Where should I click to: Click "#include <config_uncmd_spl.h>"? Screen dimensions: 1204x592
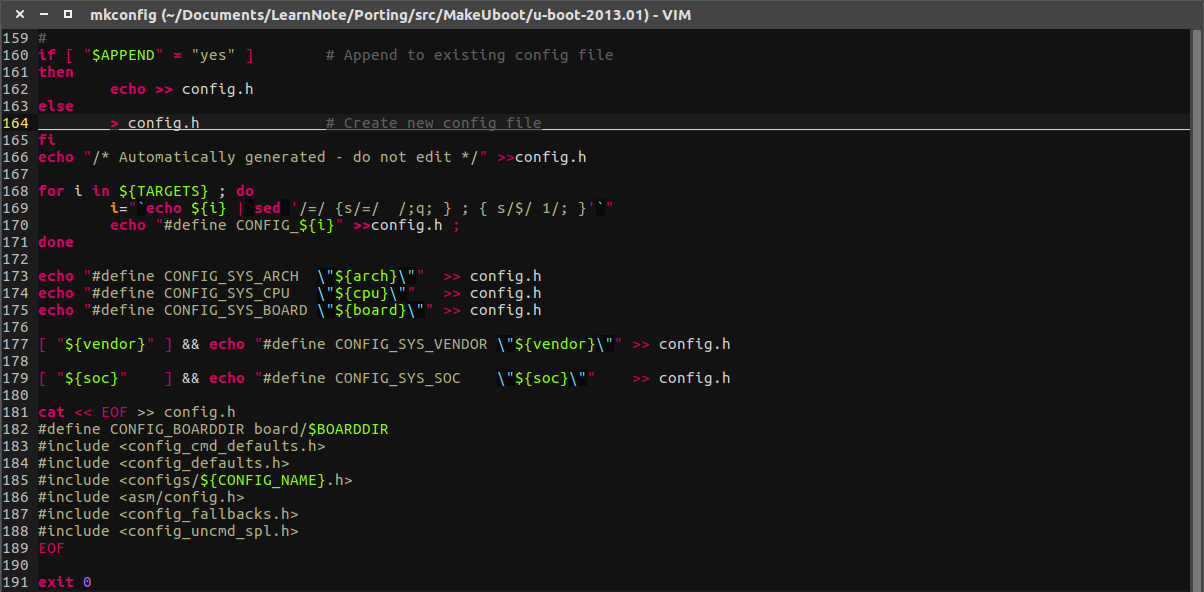(x=168, y=531)
